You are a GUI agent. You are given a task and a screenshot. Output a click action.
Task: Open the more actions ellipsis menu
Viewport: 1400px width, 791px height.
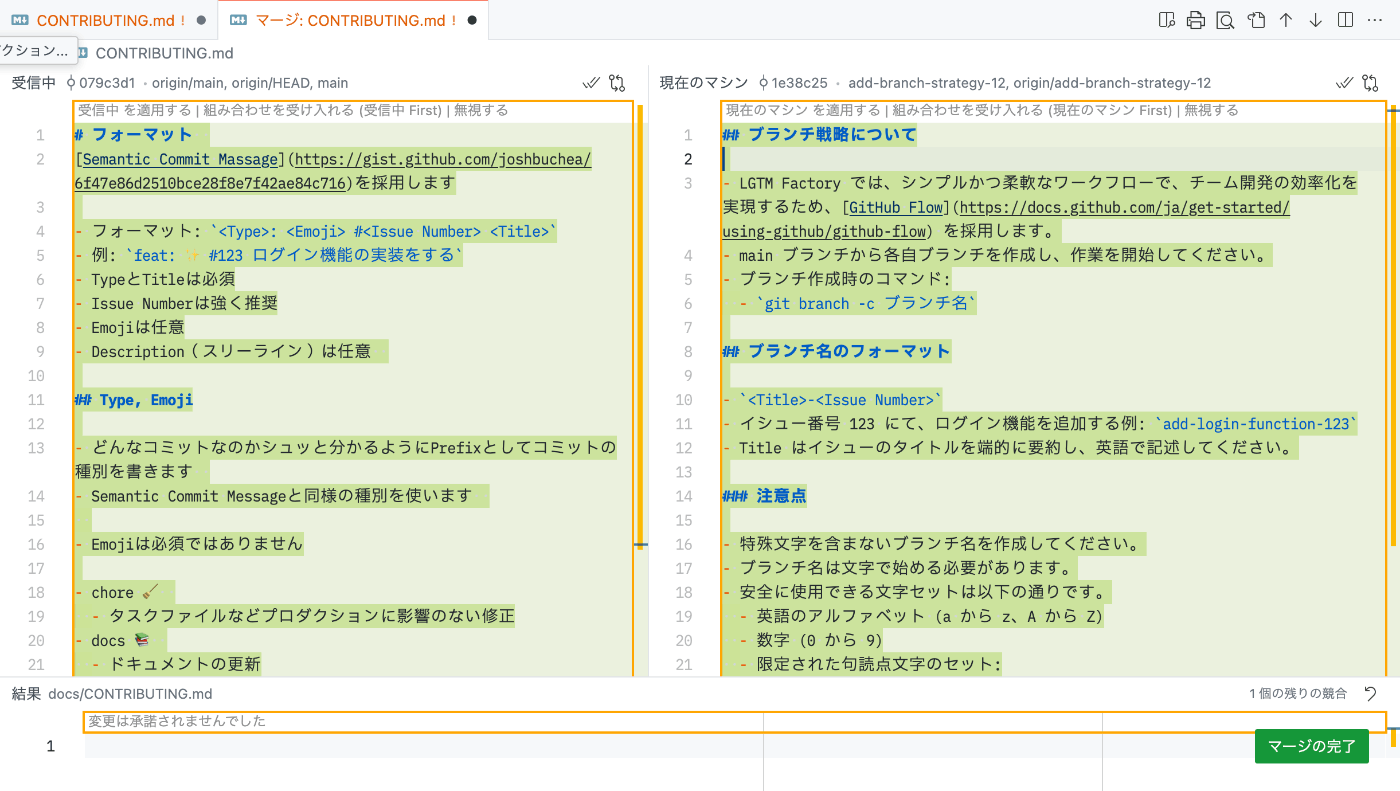1376,20
